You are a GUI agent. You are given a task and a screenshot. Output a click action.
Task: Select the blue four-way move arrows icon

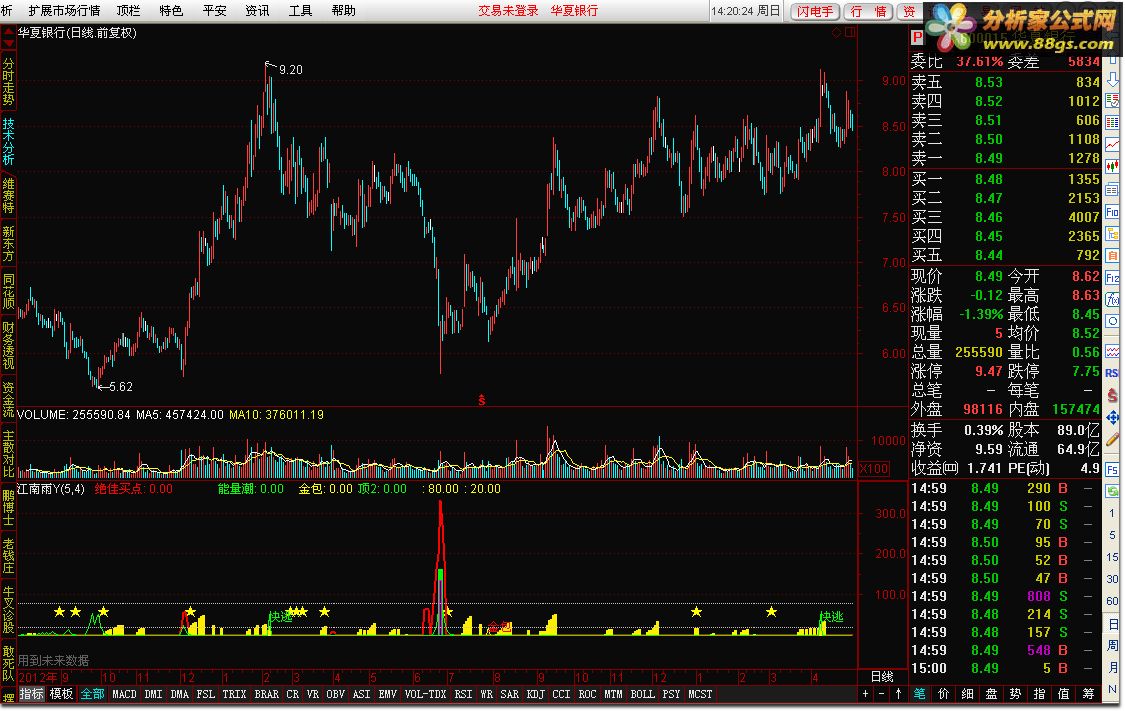click(x=1112, y=417)
